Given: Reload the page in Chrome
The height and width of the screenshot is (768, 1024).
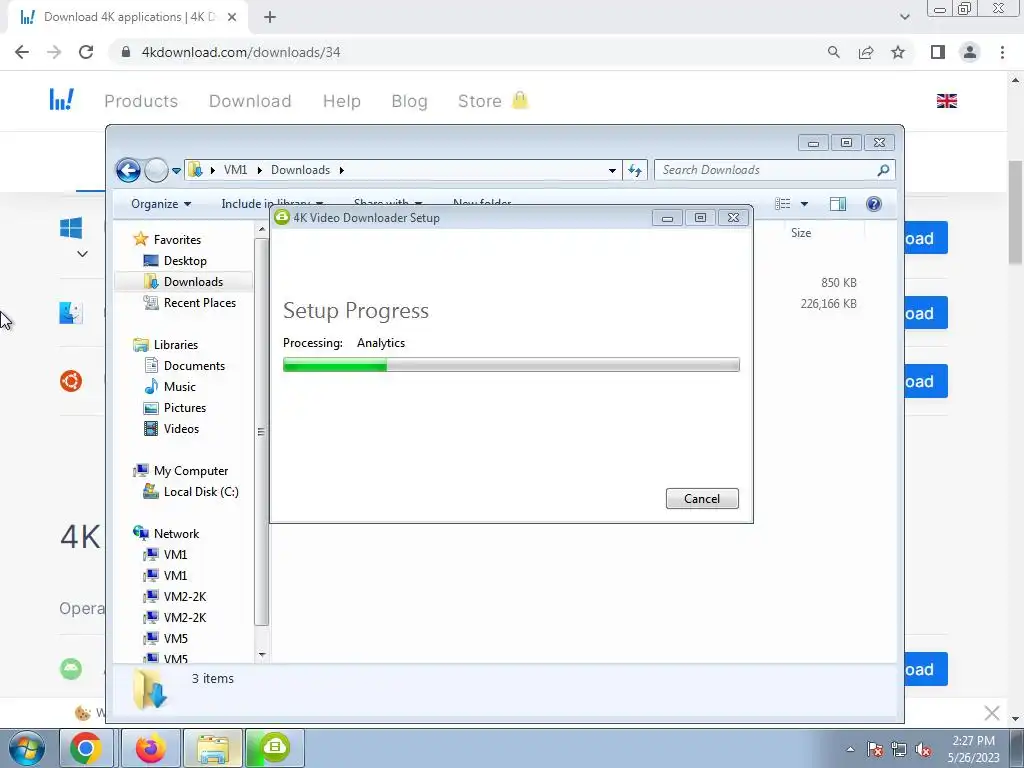Looking at the screenshot, I should pyautogui.click(x=86, y=52).
